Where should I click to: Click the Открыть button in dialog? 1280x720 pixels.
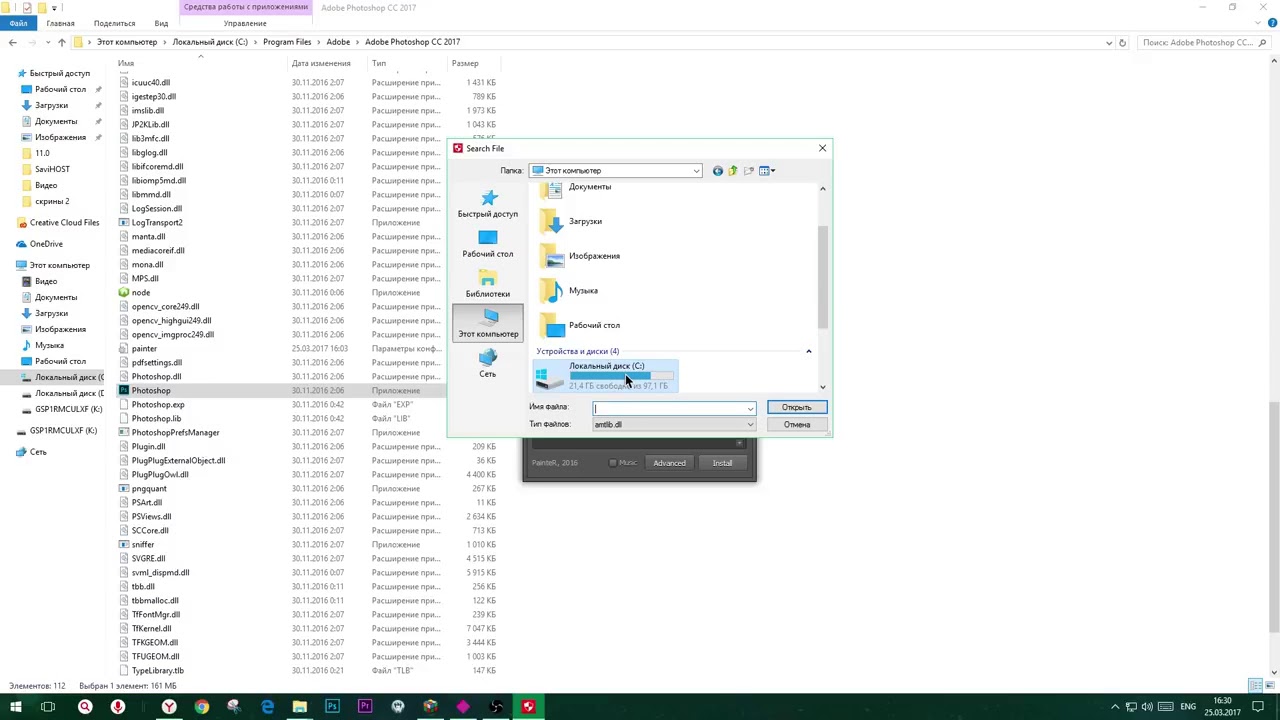coord(797,408)
